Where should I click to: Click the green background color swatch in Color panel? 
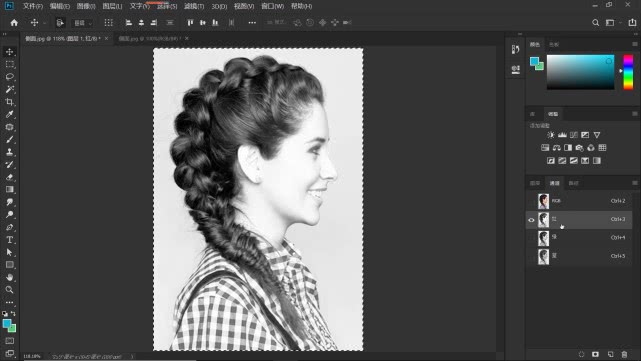(540, 67)
